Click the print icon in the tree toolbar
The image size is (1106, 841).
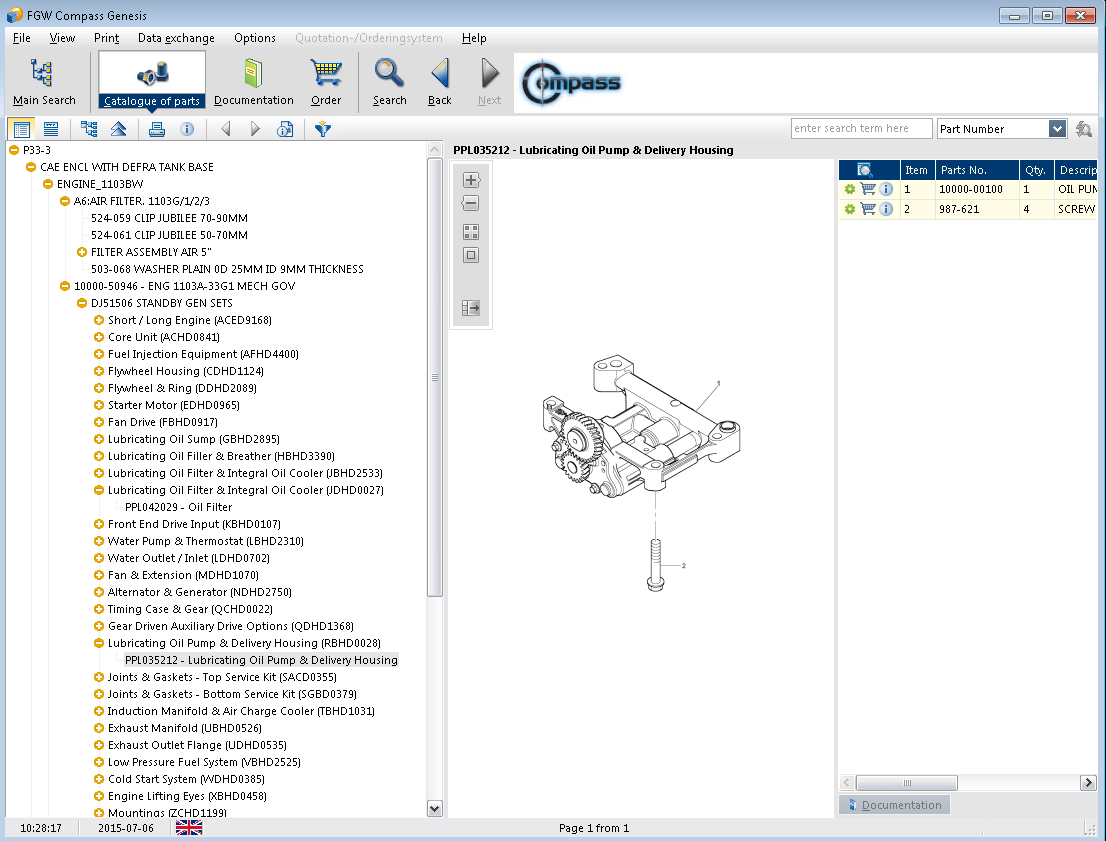[156, 129]
